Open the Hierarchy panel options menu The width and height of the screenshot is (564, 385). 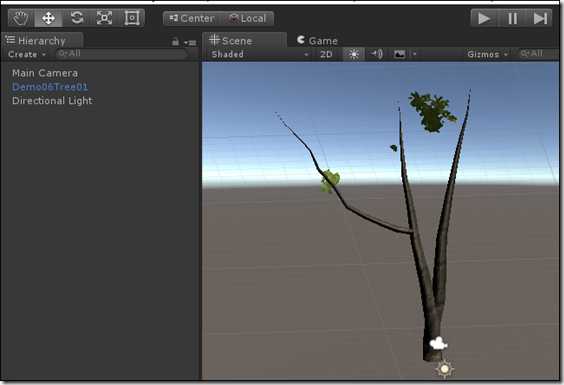[x=190, y=43]
